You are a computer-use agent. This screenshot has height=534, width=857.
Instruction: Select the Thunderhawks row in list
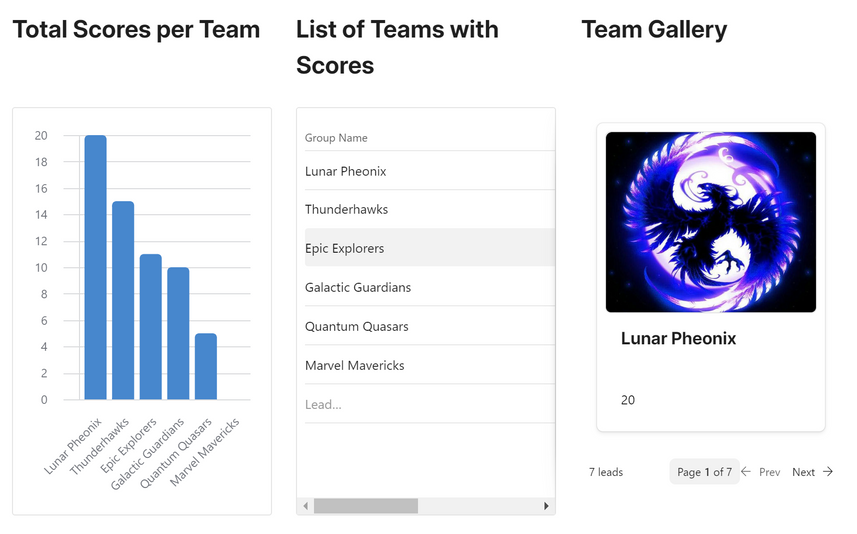430,209
